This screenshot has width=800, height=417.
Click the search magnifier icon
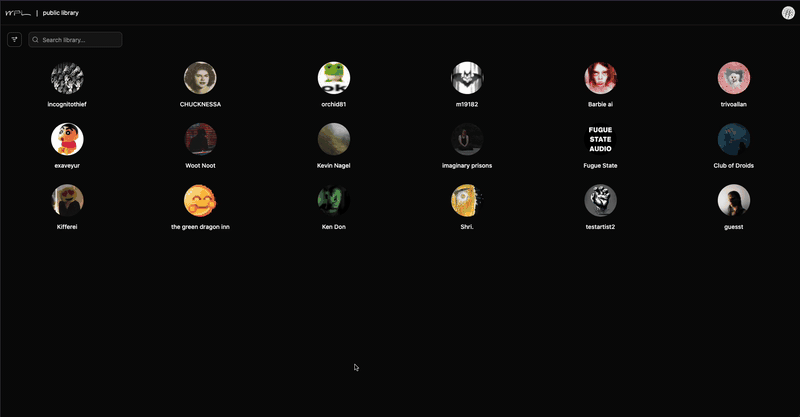[x=36, y=40]
